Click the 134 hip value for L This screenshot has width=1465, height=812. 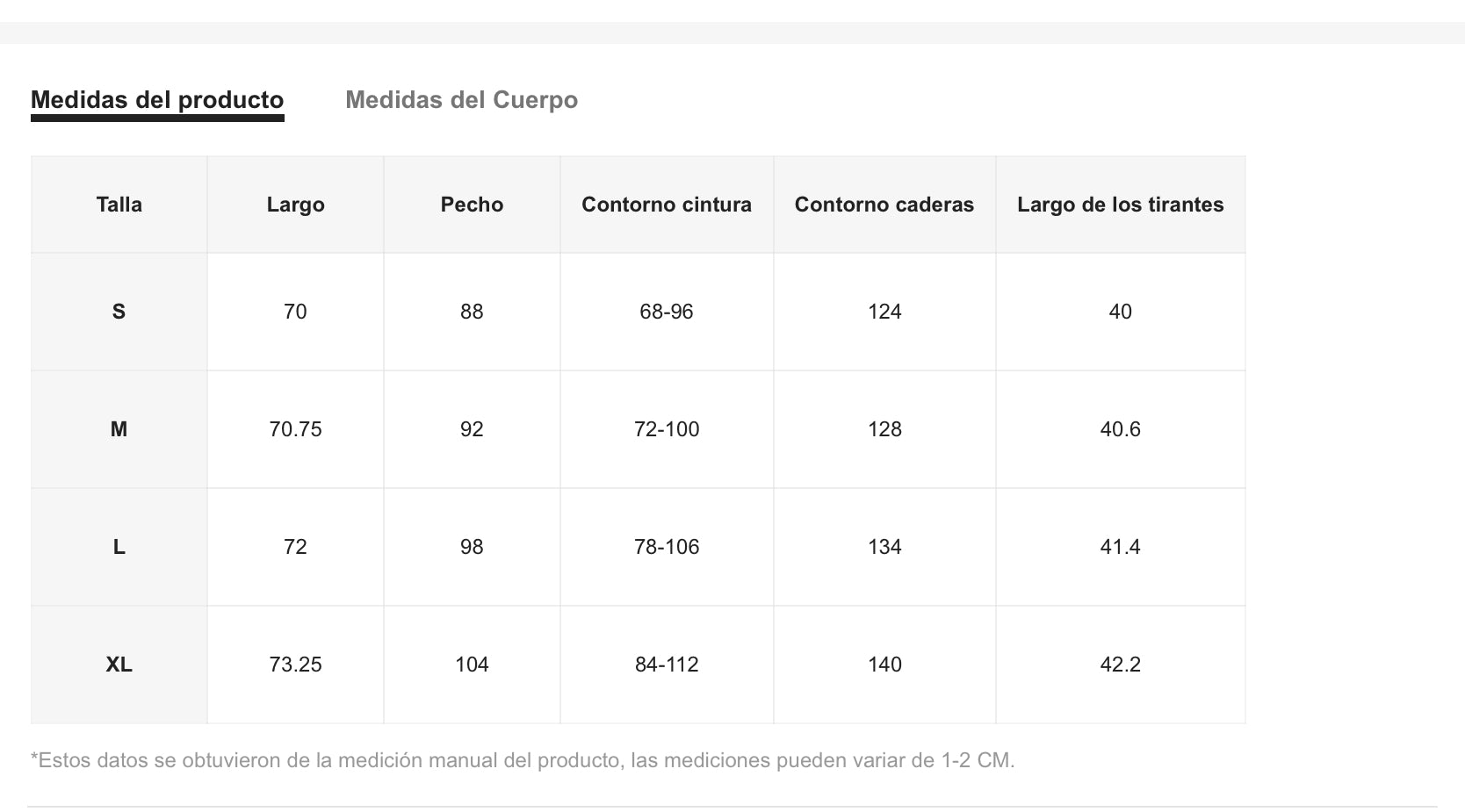click(x=884, y=547)
